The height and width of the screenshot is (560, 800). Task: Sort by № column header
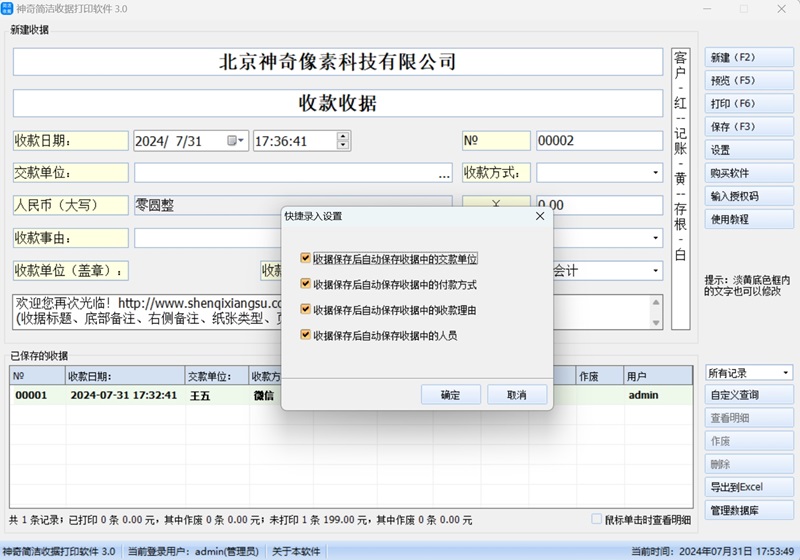pyautogui.click(x=38, y=376)
